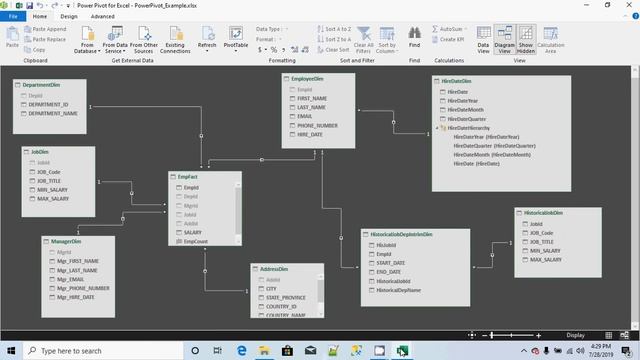
Task: Switch to the Advanced tab
Action: (102, 16)
